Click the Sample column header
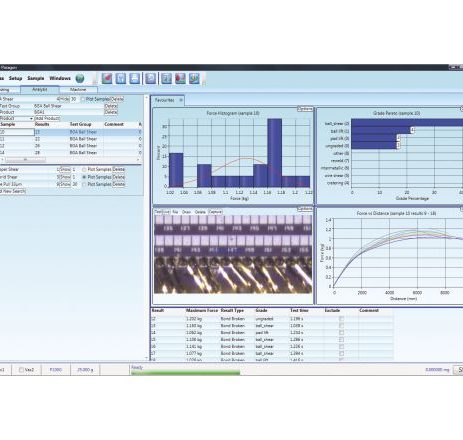The height and width of the screenshot is (440, 463). (x=8, y=124)
